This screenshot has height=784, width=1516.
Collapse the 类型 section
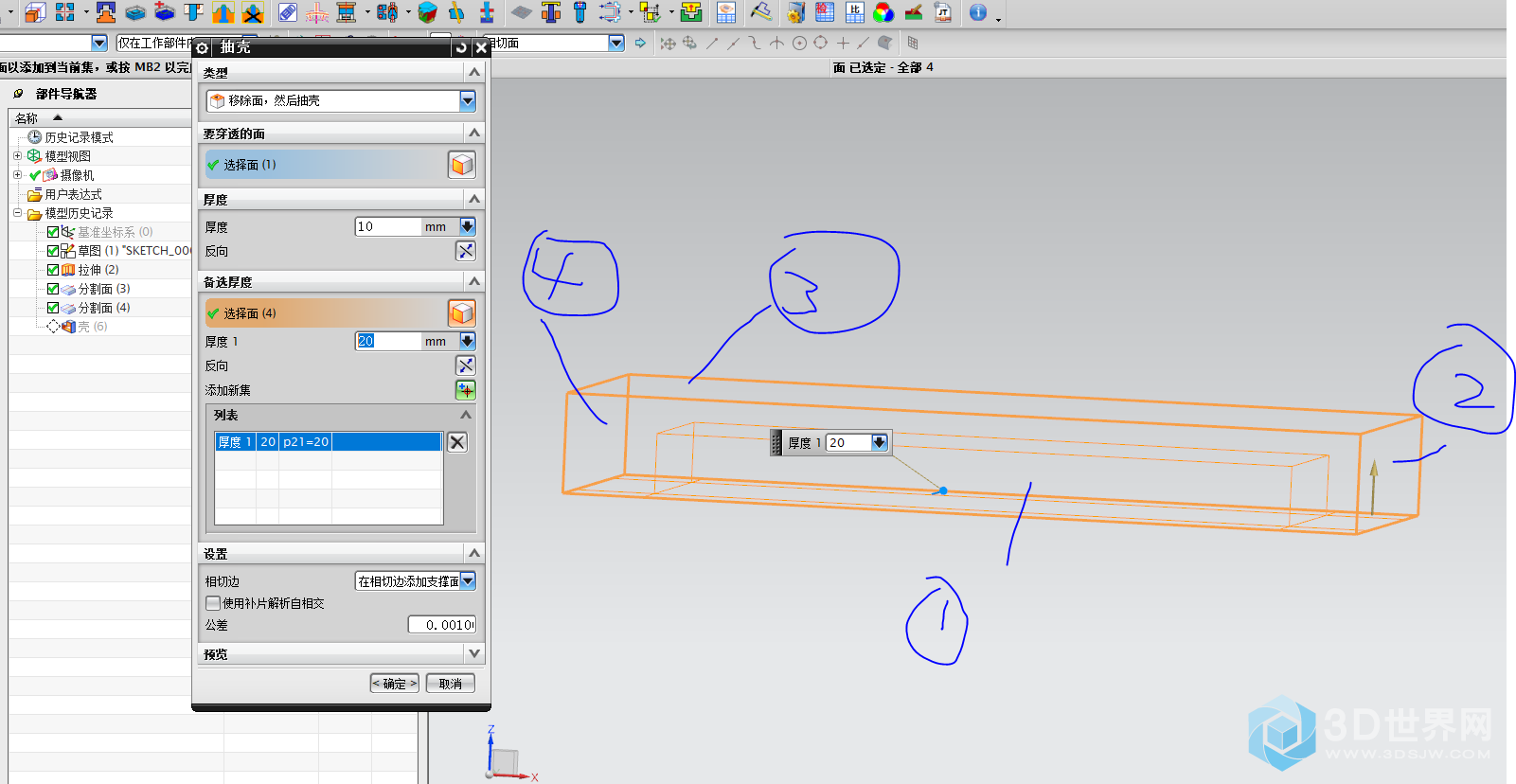474,72
